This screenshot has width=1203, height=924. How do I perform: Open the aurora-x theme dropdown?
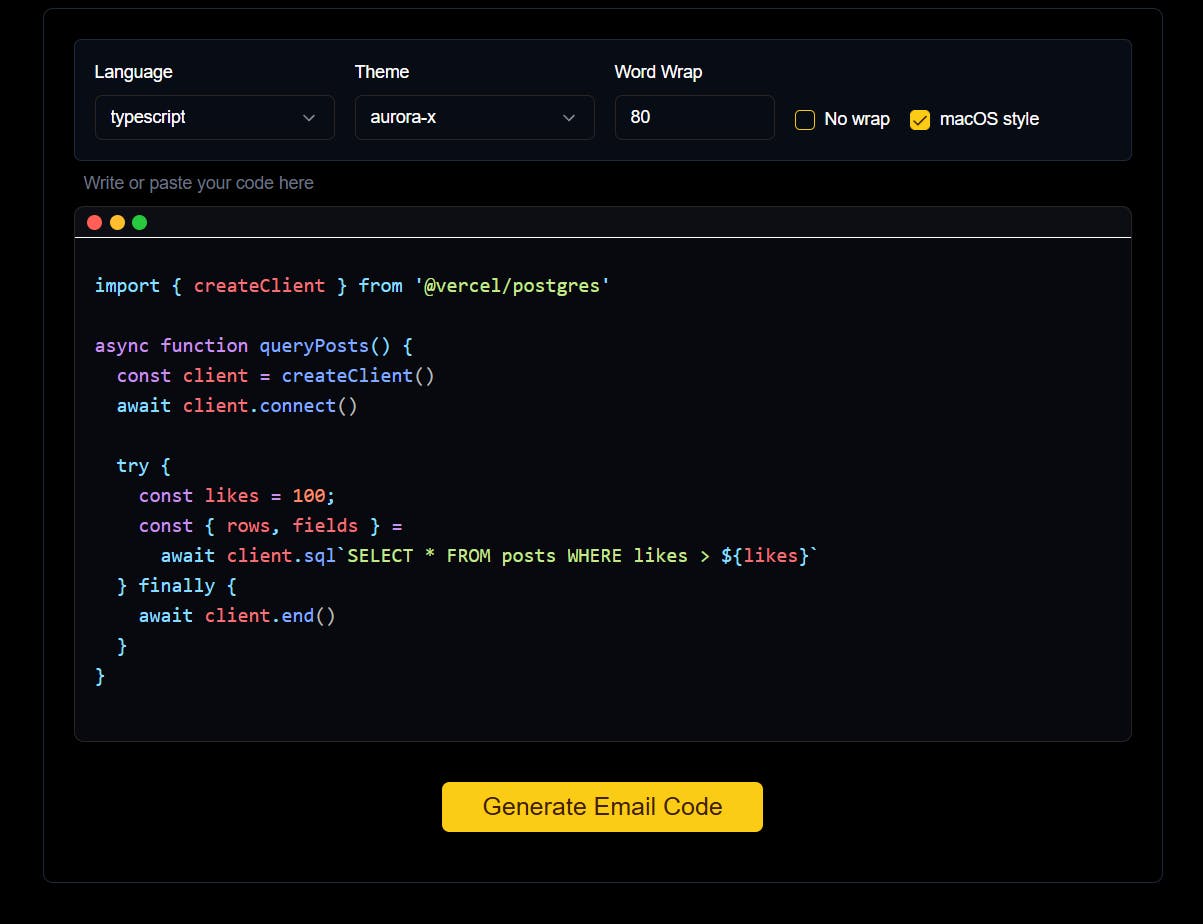[x=475, y=117]
